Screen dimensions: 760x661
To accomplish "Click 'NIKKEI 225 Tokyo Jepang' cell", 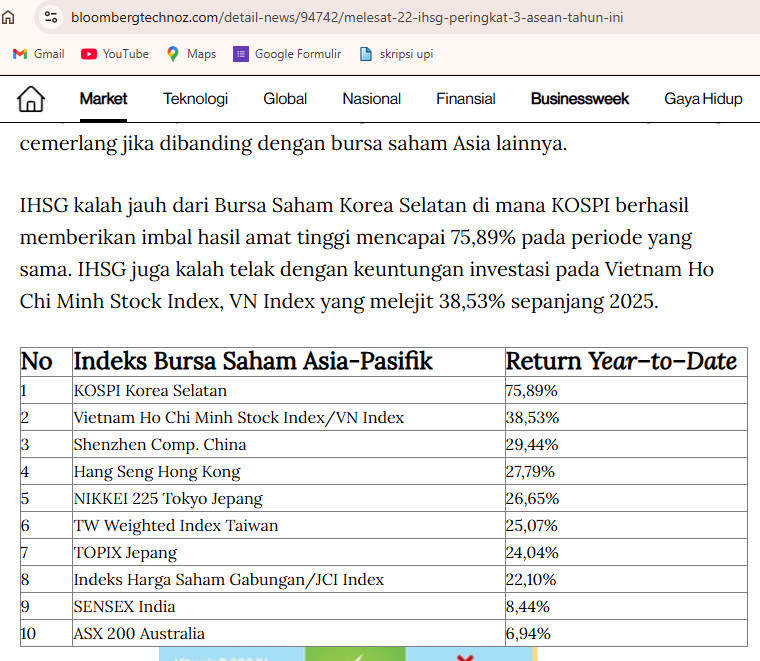I will click(289, 498).
